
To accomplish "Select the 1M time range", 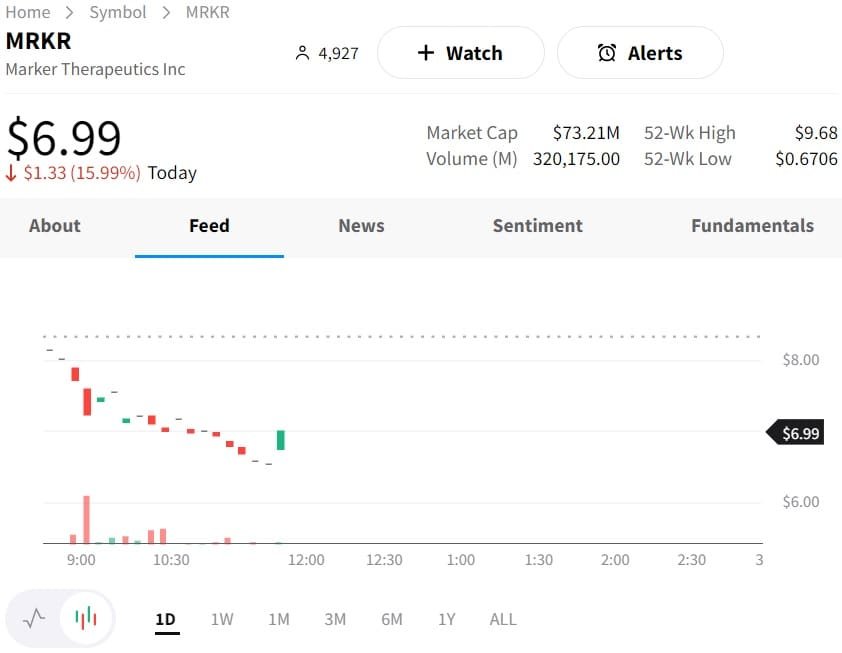I will [x=279, y=619].
